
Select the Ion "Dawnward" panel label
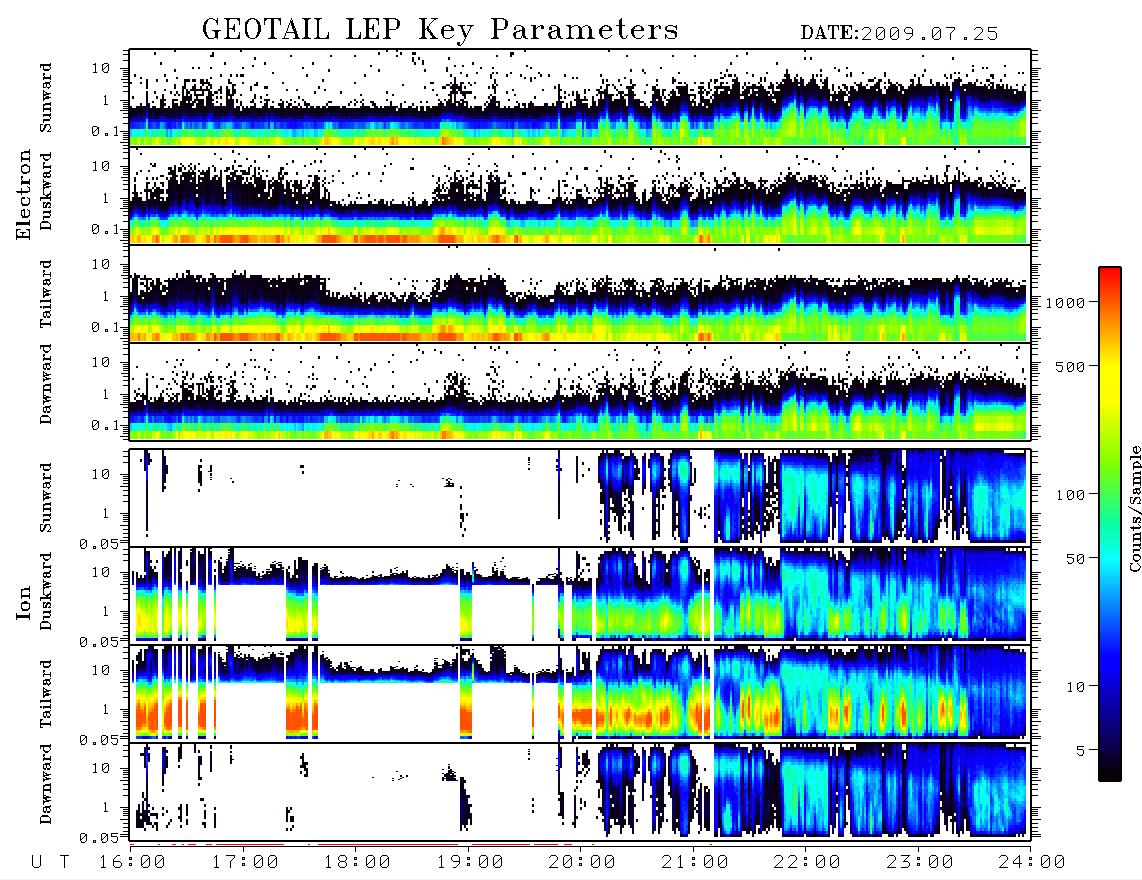[x=46, y=784]
